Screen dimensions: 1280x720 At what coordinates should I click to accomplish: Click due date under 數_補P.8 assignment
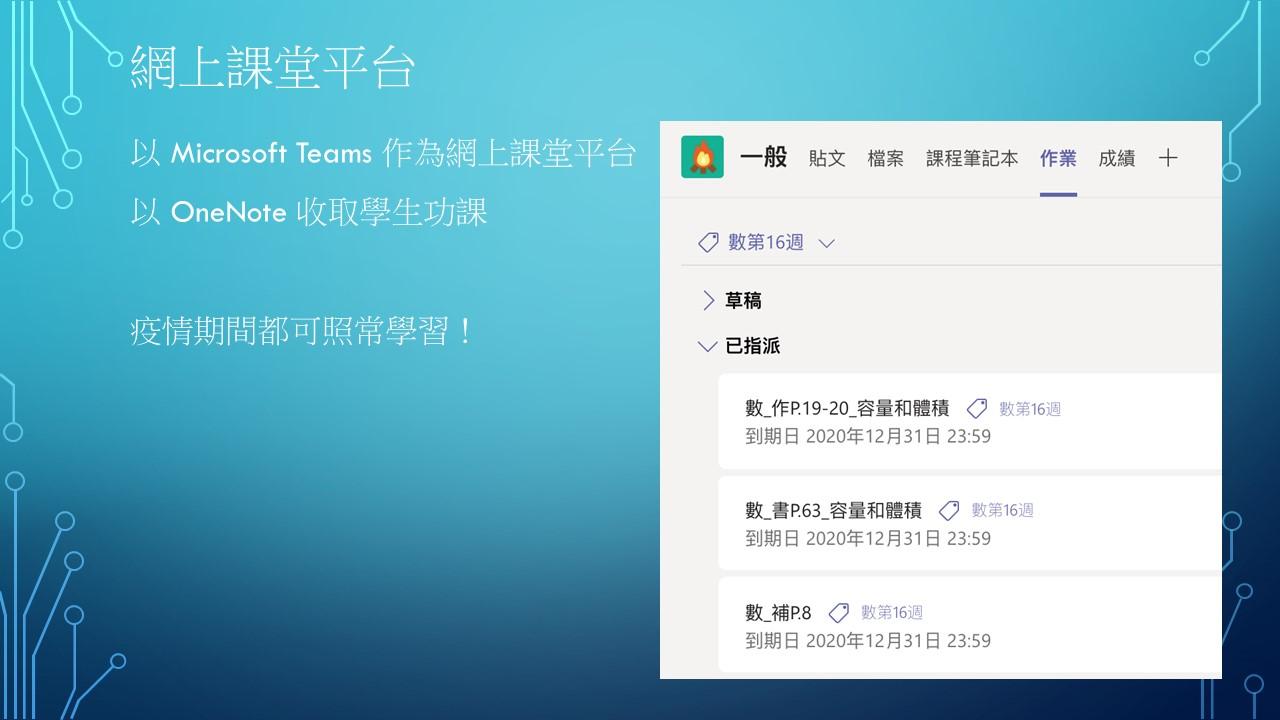[868, 641]
